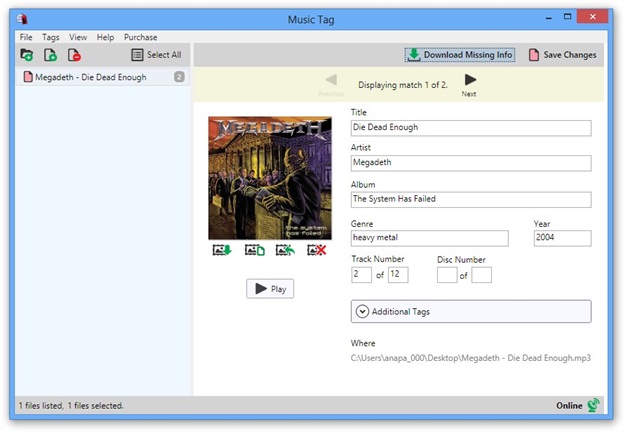
Task: Click the add folder icon
Action: (27, 55)
